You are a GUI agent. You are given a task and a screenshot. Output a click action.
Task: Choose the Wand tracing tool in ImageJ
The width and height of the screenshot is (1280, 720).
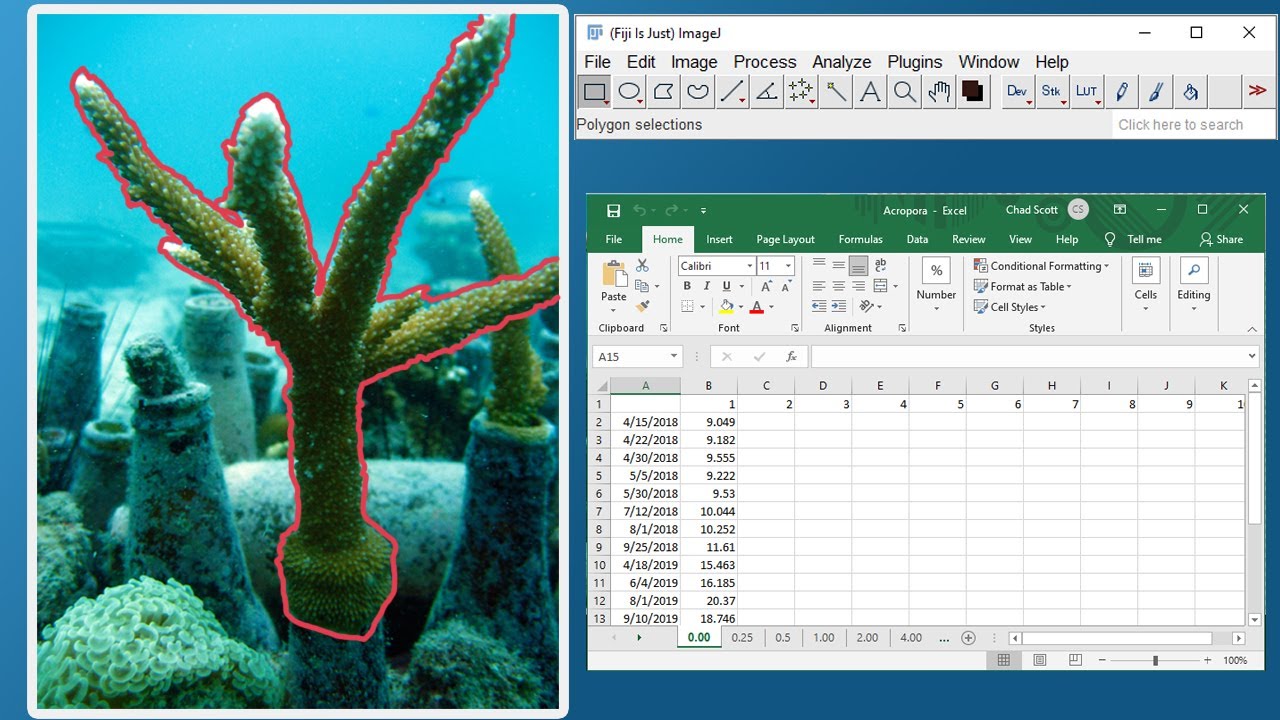pos(836,92)
